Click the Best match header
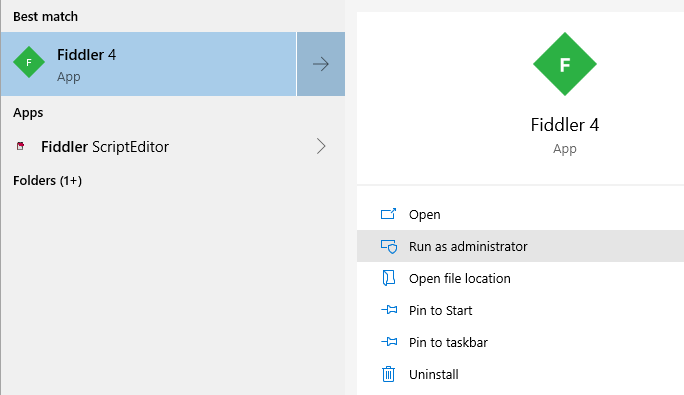The width and height of the screenshot is (684, 395). click(x=45, y=17)
